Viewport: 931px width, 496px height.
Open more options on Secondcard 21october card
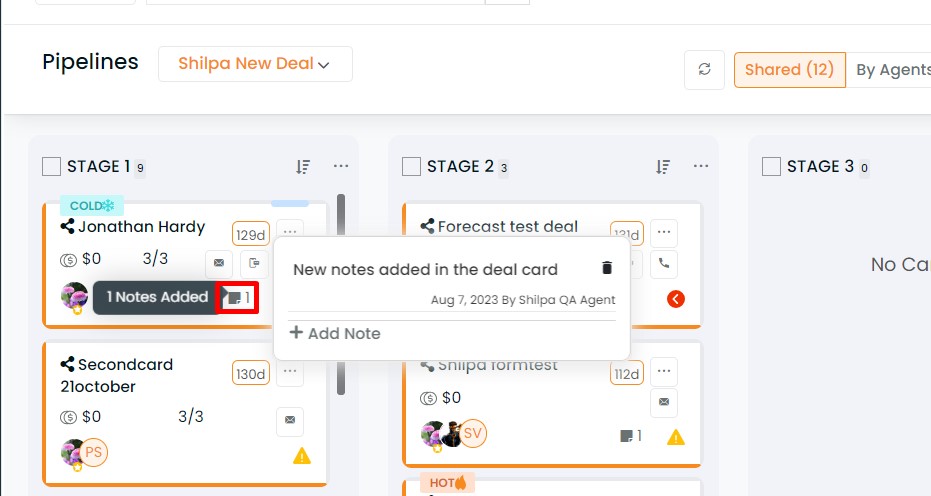click(290, 372)
